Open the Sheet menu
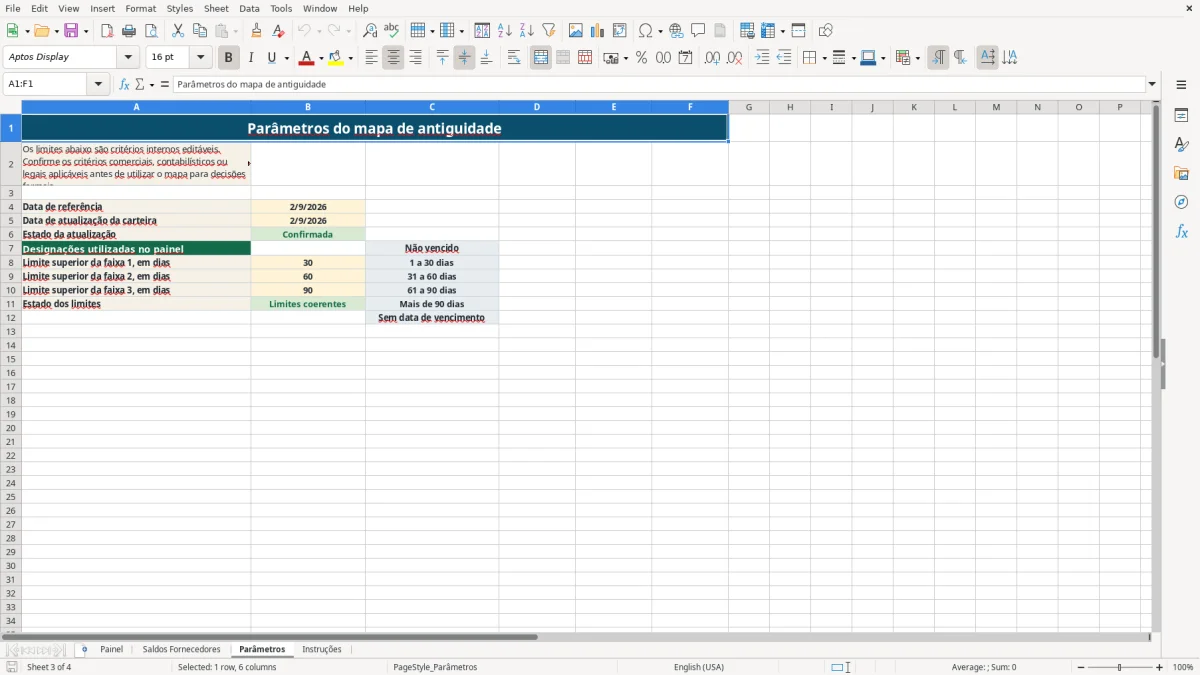 pyautogui.click(x=216, y=8)
